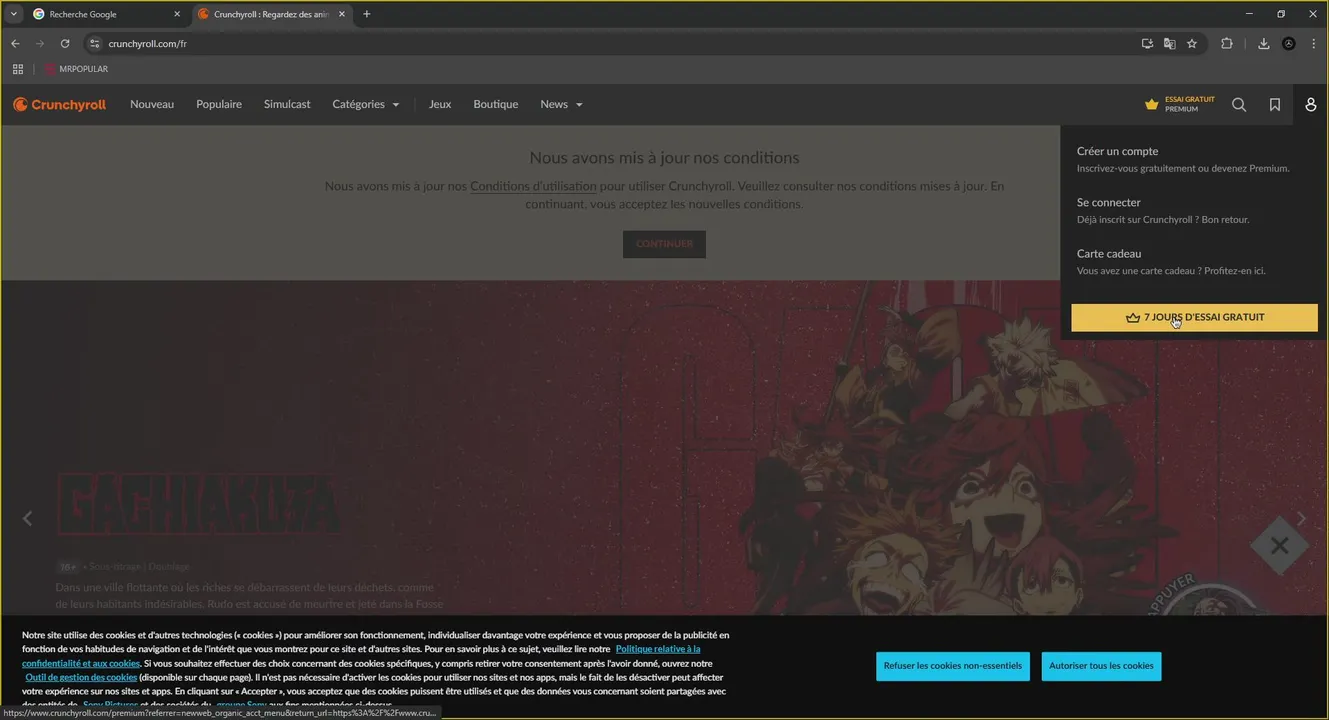Open Chrome three-dot menu
Screen dimensions: 1329x720
pos(1313,44)
